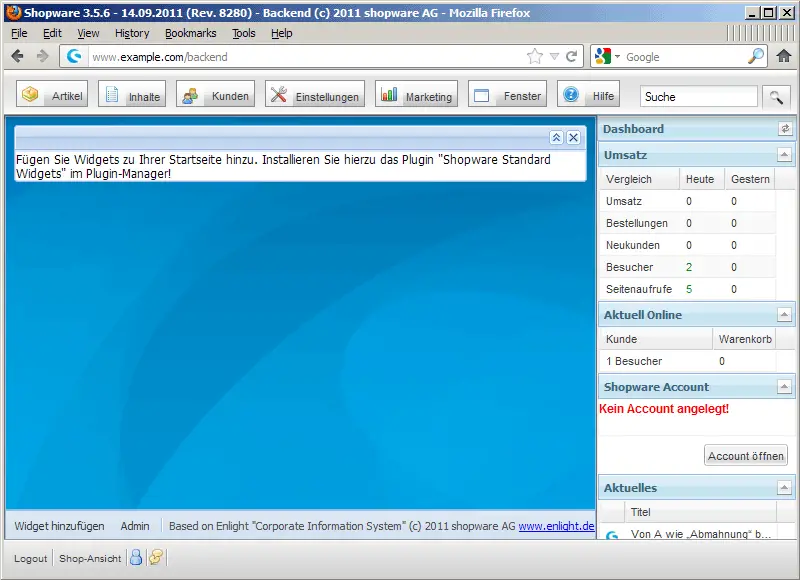Click the Admin label in the footer
800x580 pixels.
click(135, 526)
